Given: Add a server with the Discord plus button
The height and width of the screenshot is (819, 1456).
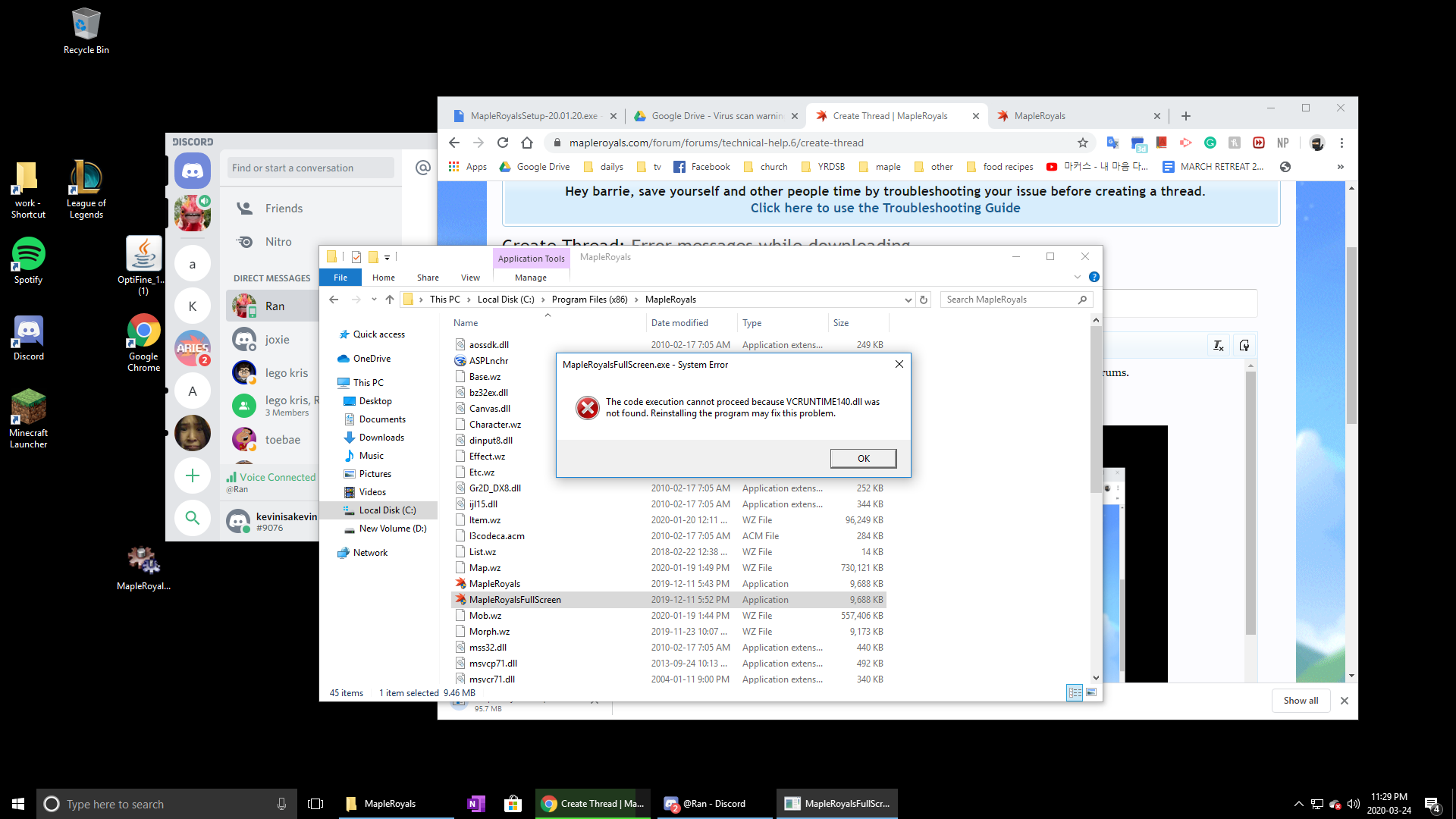Looking at the screenshot, I should pyautogui.click(x=193, y=475).
